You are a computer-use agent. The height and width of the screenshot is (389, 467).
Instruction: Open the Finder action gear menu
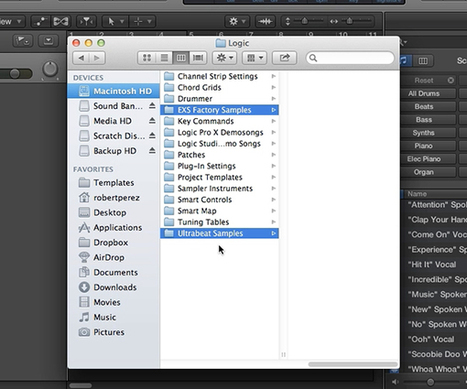point(225,58)
